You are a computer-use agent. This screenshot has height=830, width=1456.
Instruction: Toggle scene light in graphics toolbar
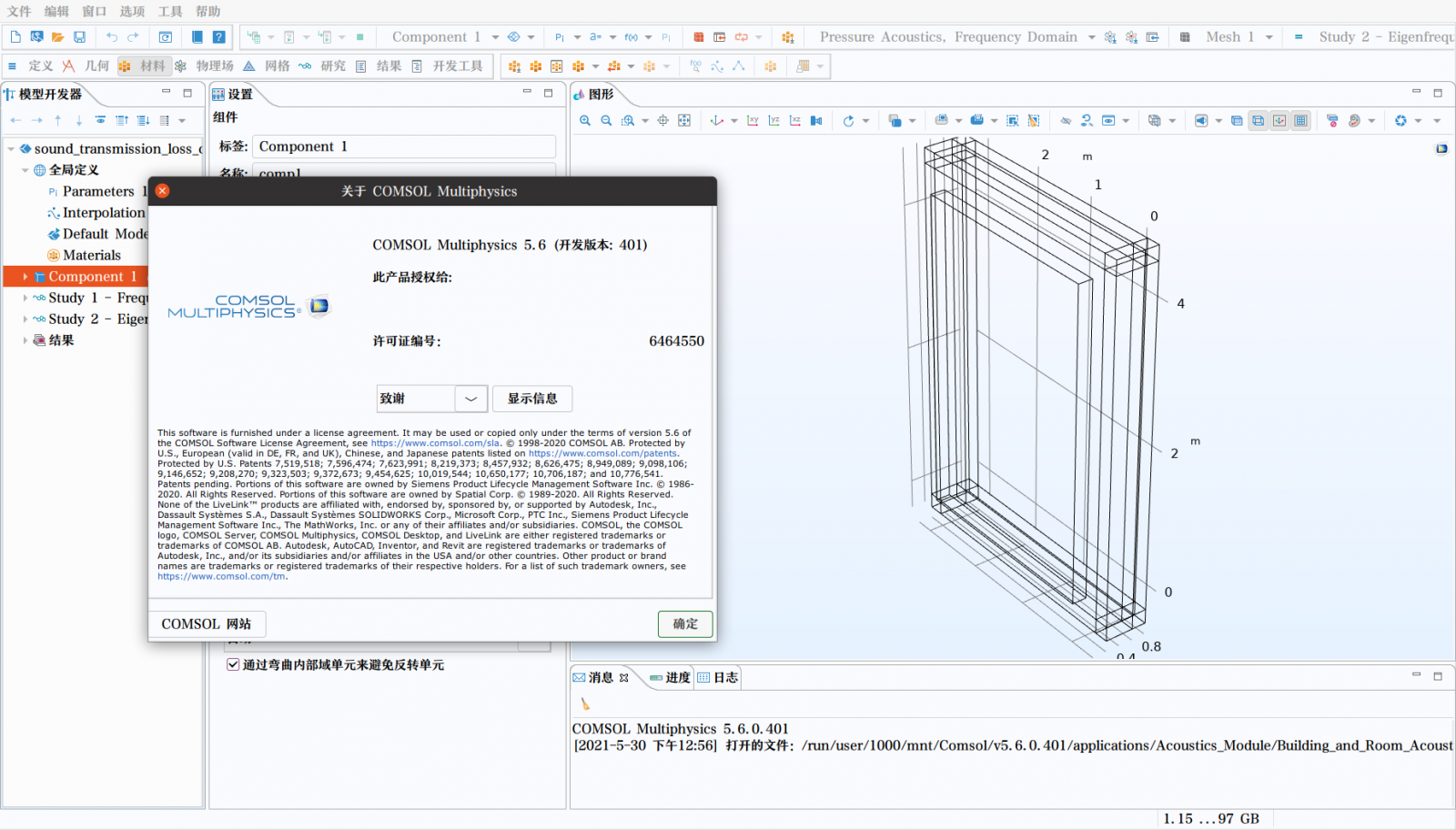tap(1201, 120)
